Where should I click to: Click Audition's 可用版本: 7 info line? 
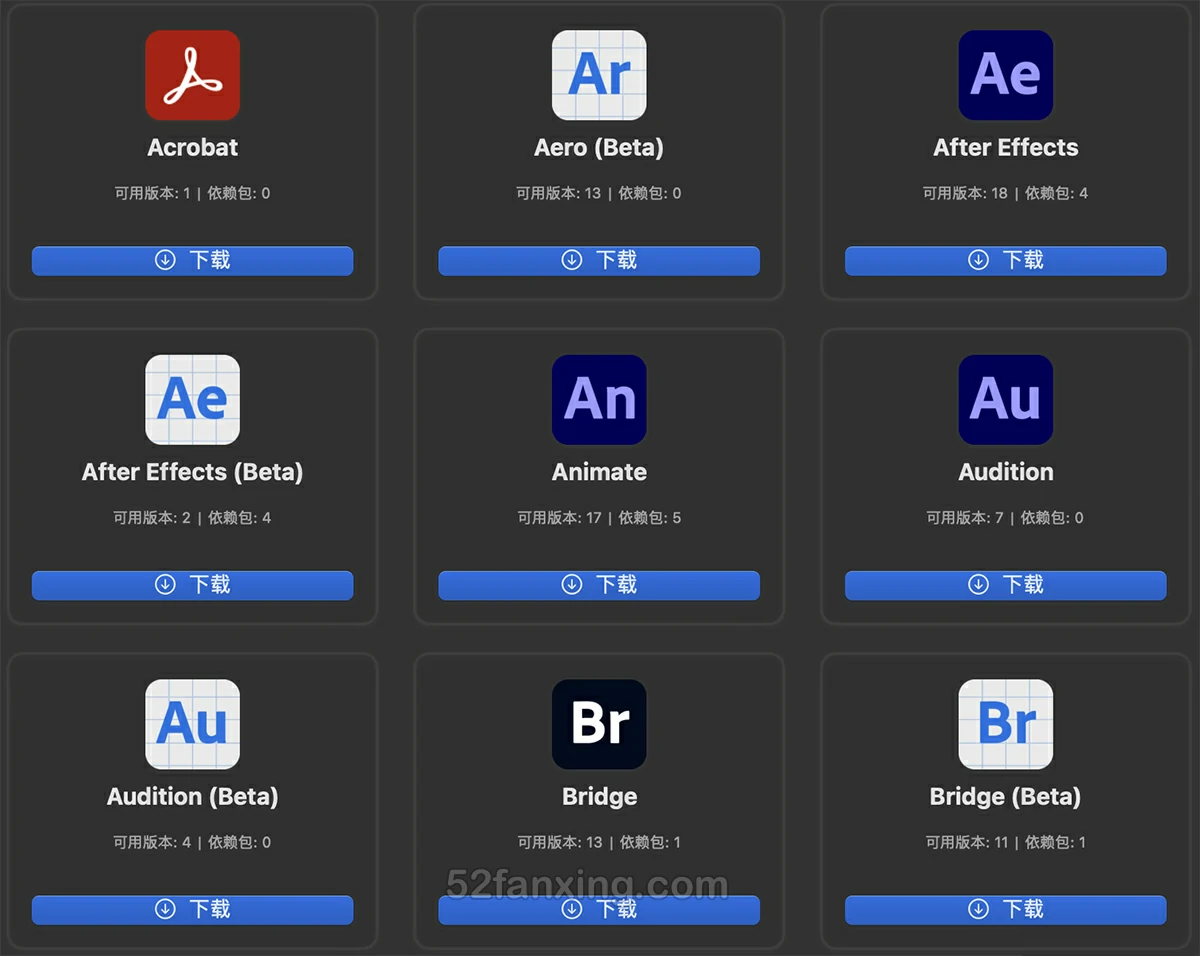(x=1006, y=518)
